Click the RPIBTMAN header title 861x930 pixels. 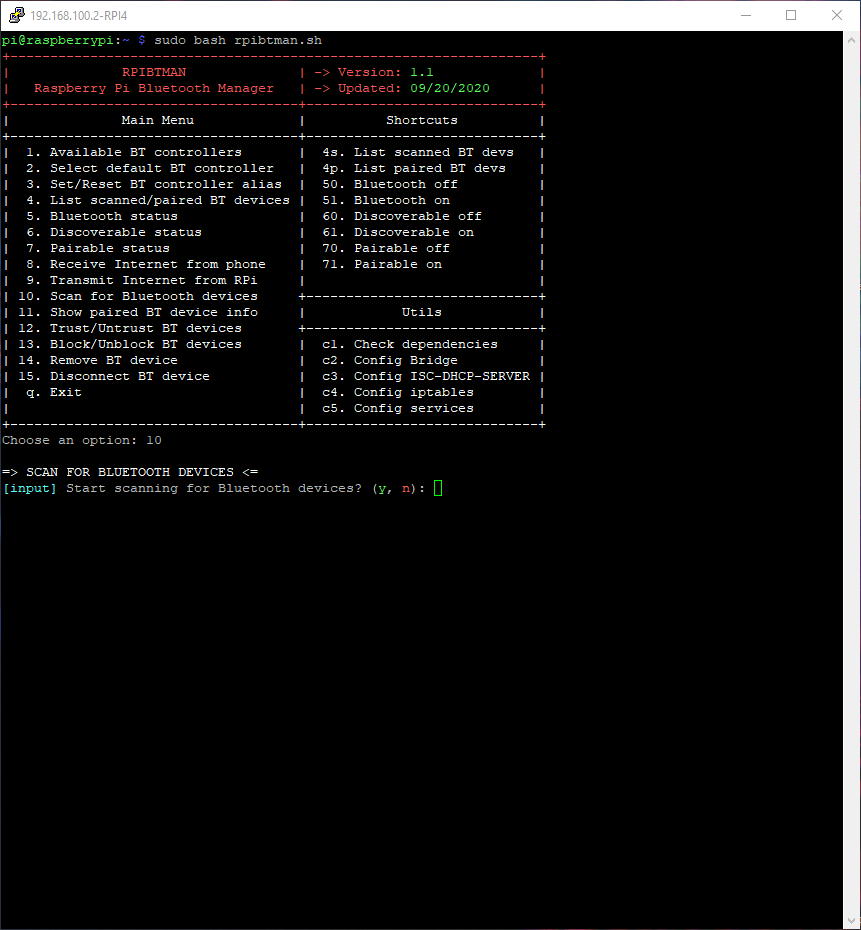pyautogui.click(x=154, y=72)
